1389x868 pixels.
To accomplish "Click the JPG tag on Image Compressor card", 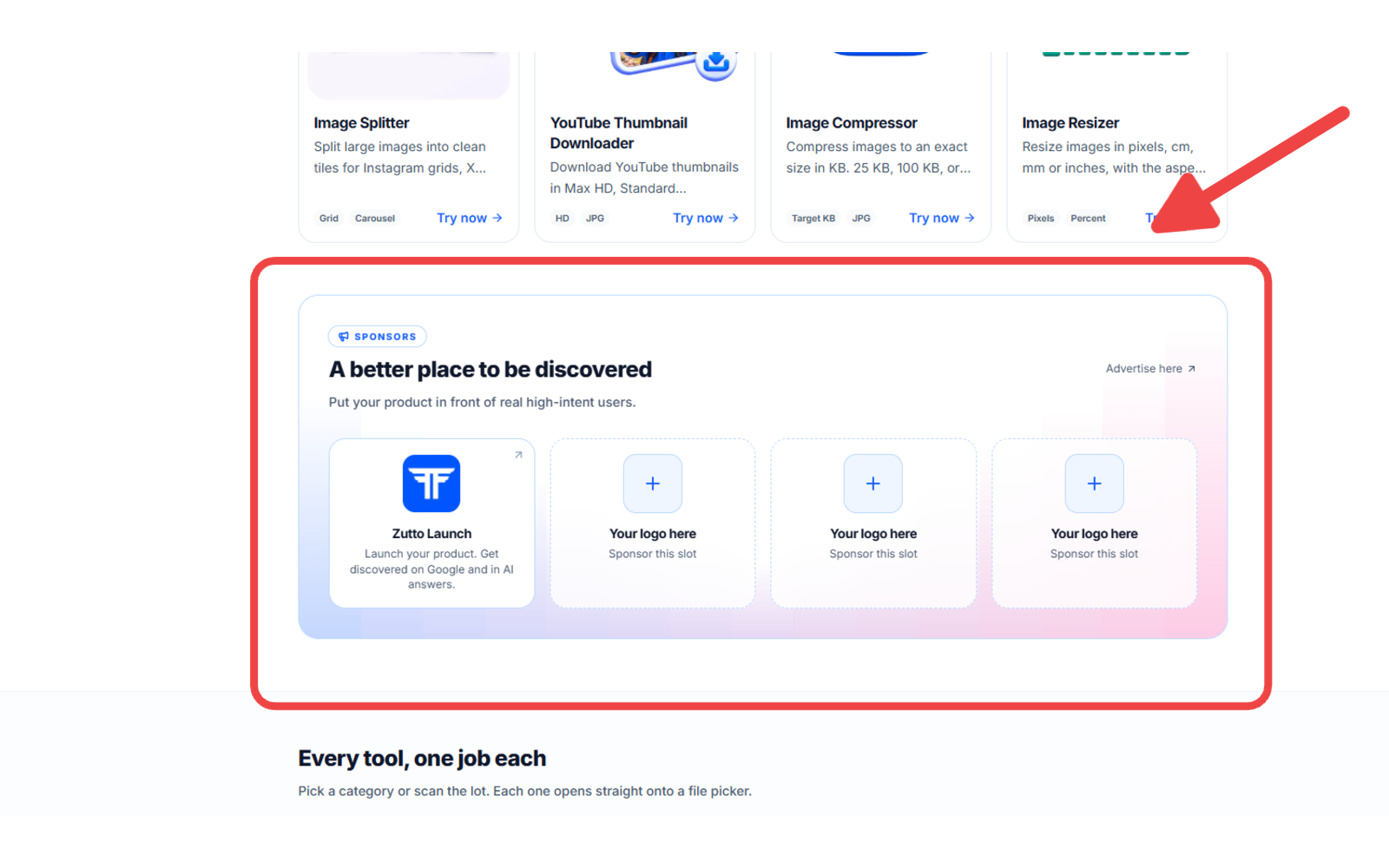I will point(861,219).
